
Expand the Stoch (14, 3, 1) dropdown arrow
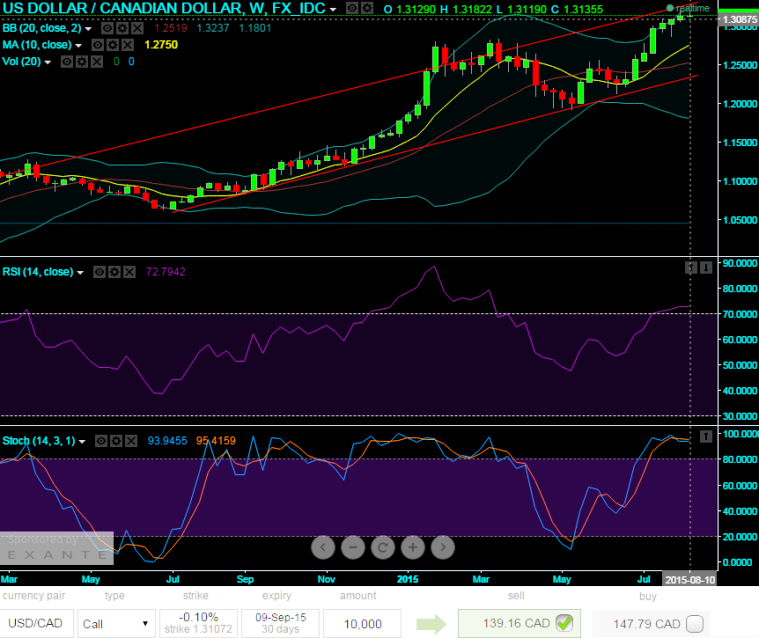pos(82,441)
